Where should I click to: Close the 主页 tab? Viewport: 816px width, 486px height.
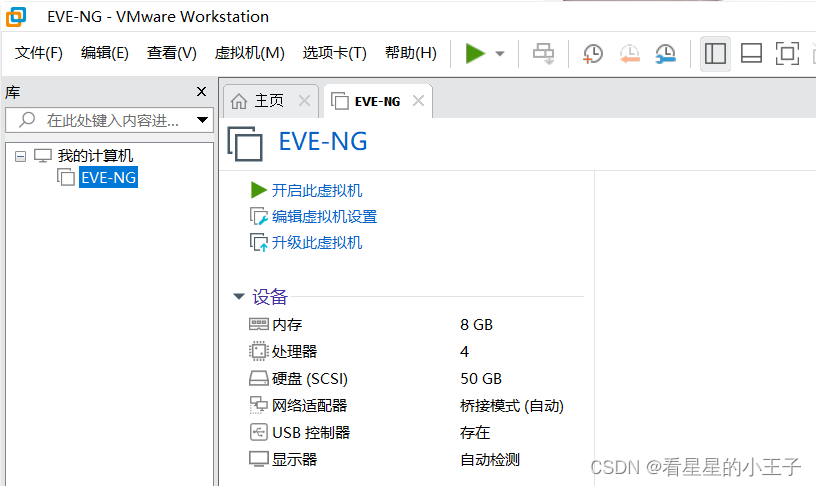pos(304,101)
